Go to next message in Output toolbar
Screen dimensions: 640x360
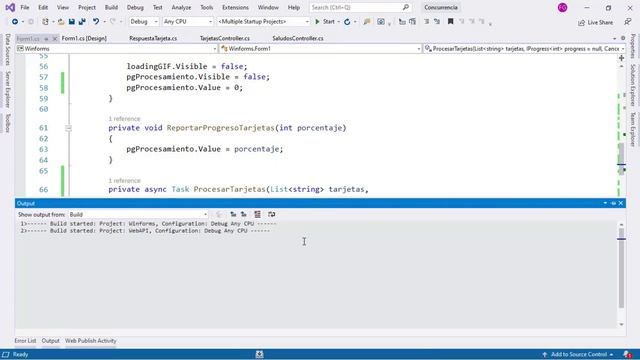(244, 214)
